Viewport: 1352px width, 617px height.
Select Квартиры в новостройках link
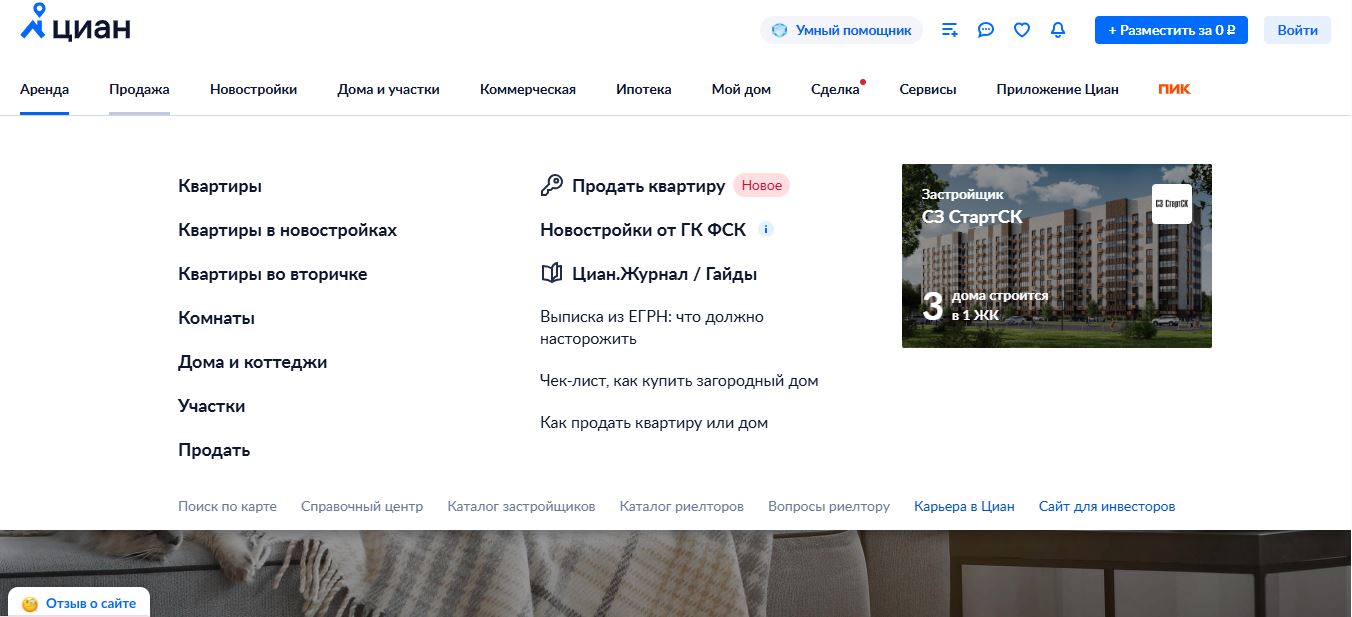pos(287,230)
